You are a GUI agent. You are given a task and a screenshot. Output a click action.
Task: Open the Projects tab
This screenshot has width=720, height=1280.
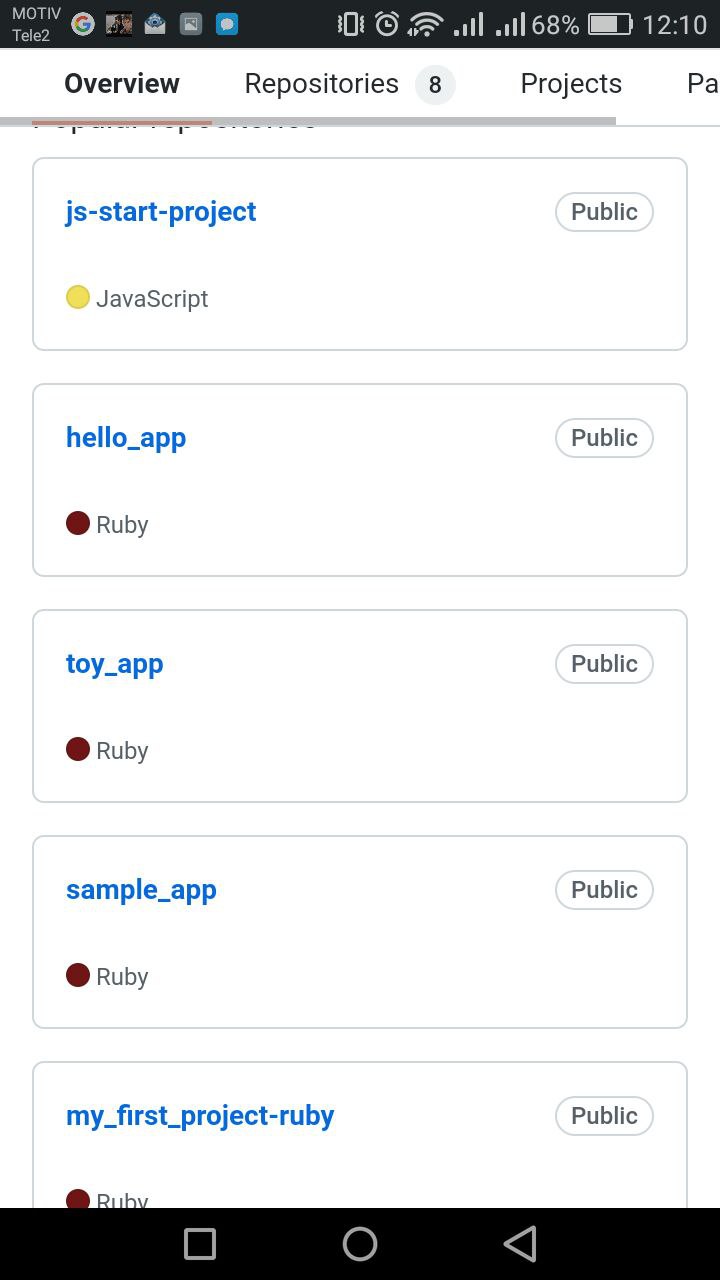[571, 84]
